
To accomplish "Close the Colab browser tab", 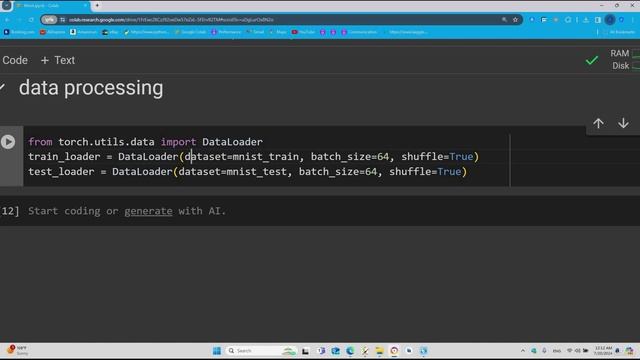I will click(85, 6).
